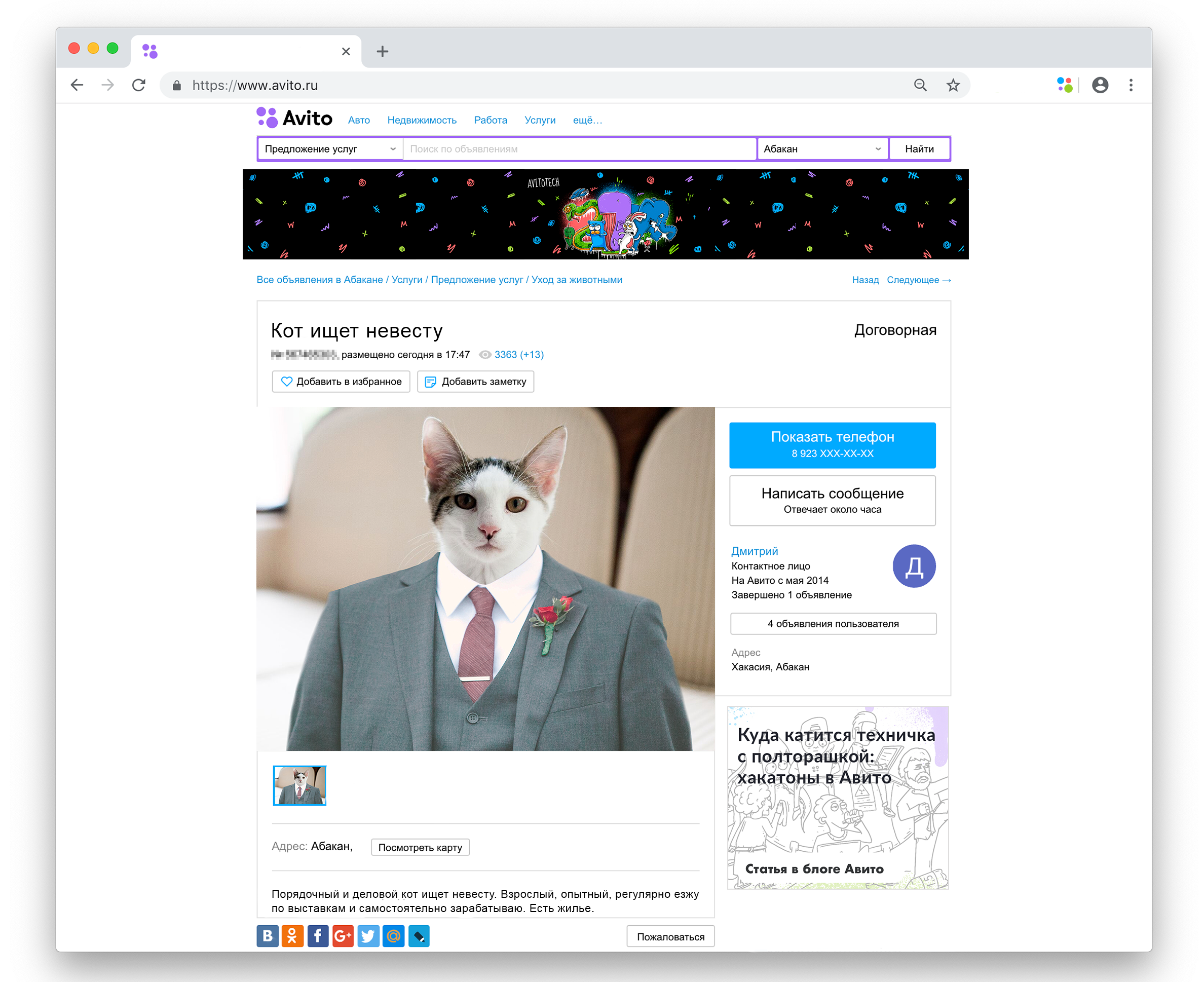1204x982 pixels.
Task: Share listing via Odnoklassniki icon
Action: [292, 936]
